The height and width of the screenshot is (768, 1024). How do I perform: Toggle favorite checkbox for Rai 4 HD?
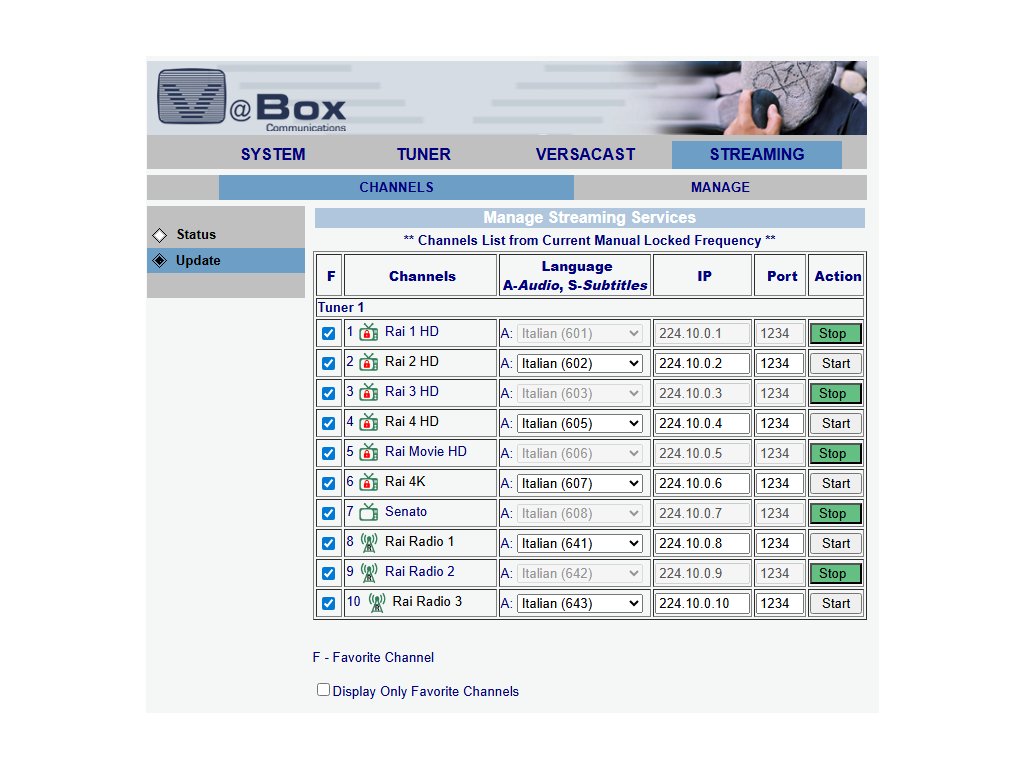coord(328,424)
